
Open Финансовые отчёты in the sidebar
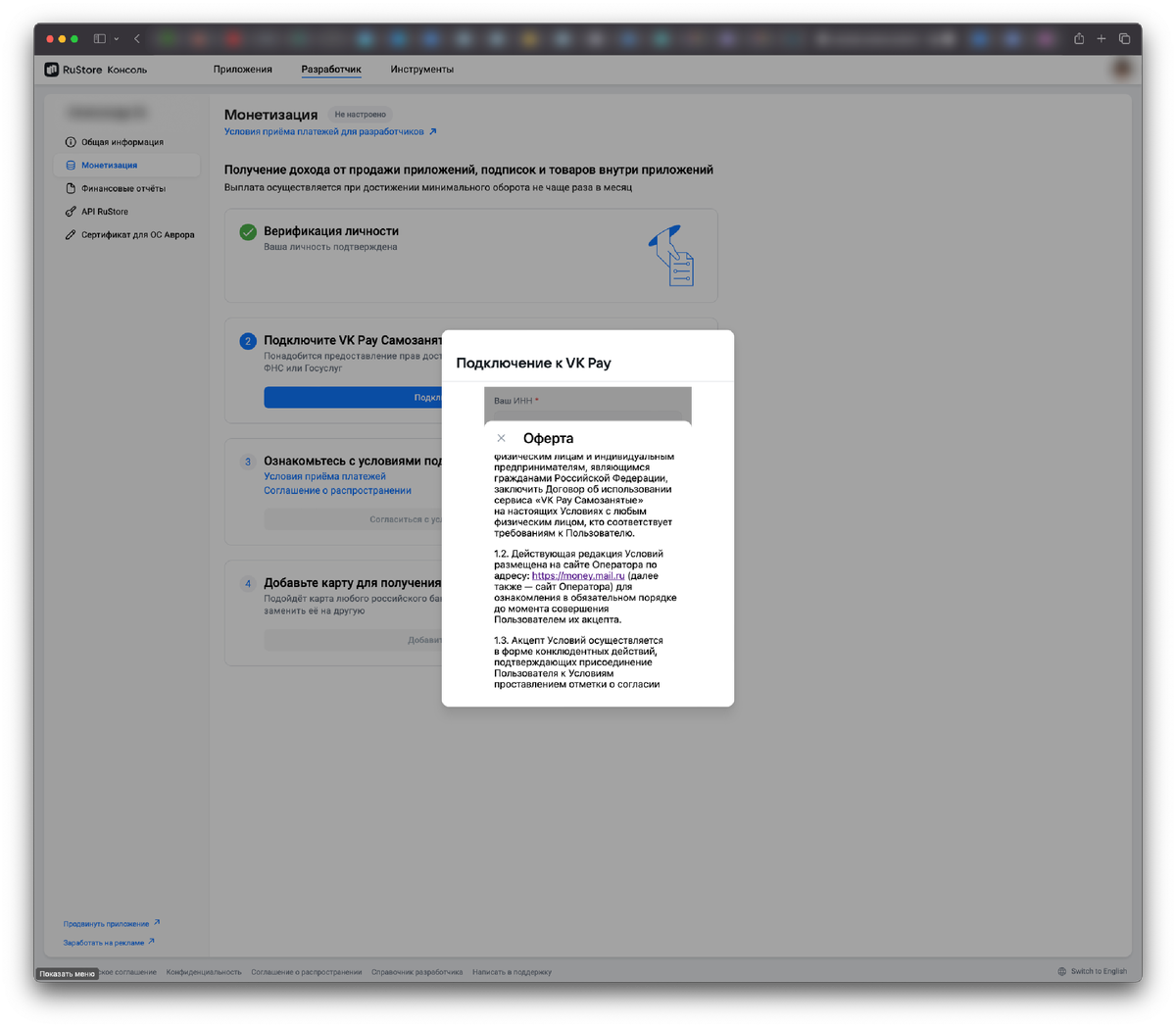click(x=127, y=188)
